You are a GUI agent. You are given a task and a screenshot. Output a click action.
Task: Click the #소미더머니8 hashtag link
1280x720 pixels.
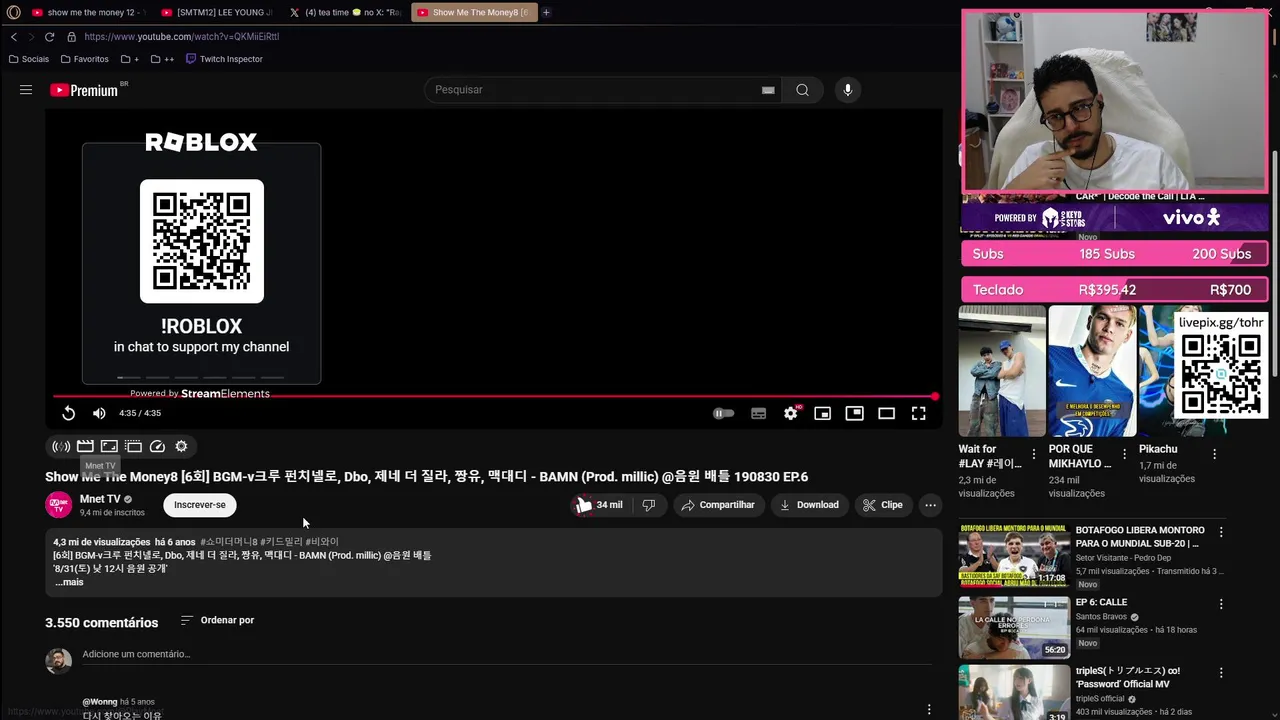(228, 542)
